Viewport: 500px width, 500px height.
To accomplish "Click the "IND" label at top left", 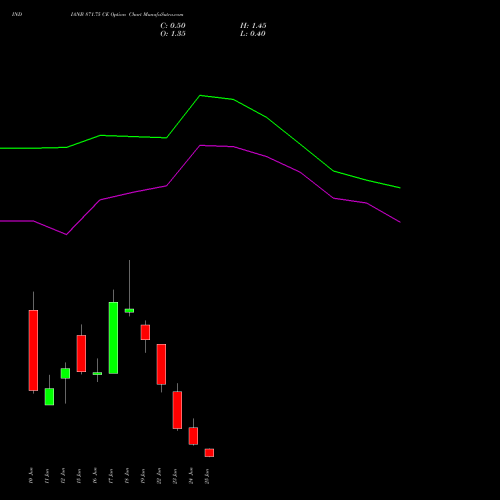I will pyautogui.click(x=17, y=14).
